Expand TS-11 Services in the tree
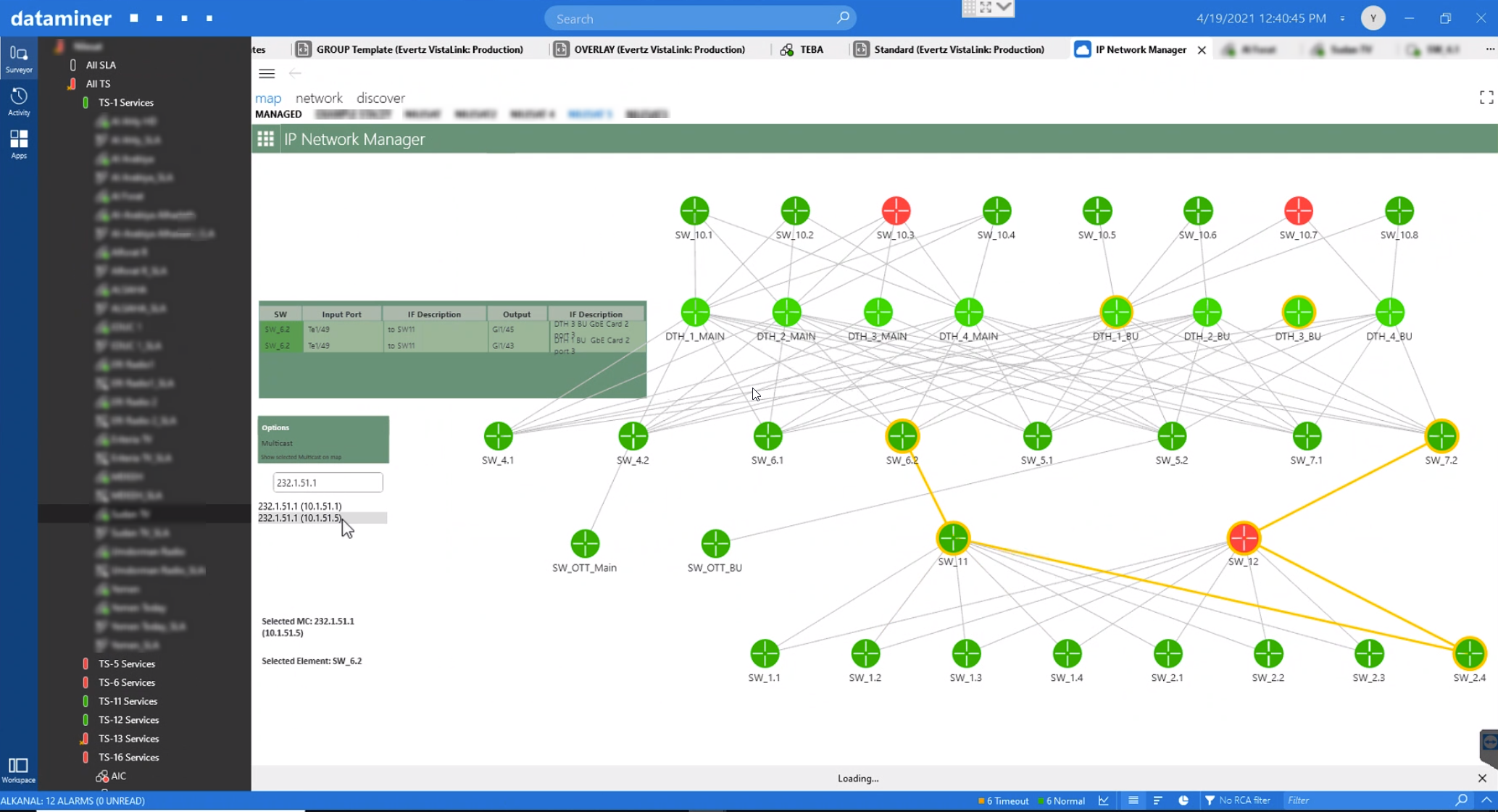 [128, 701]
